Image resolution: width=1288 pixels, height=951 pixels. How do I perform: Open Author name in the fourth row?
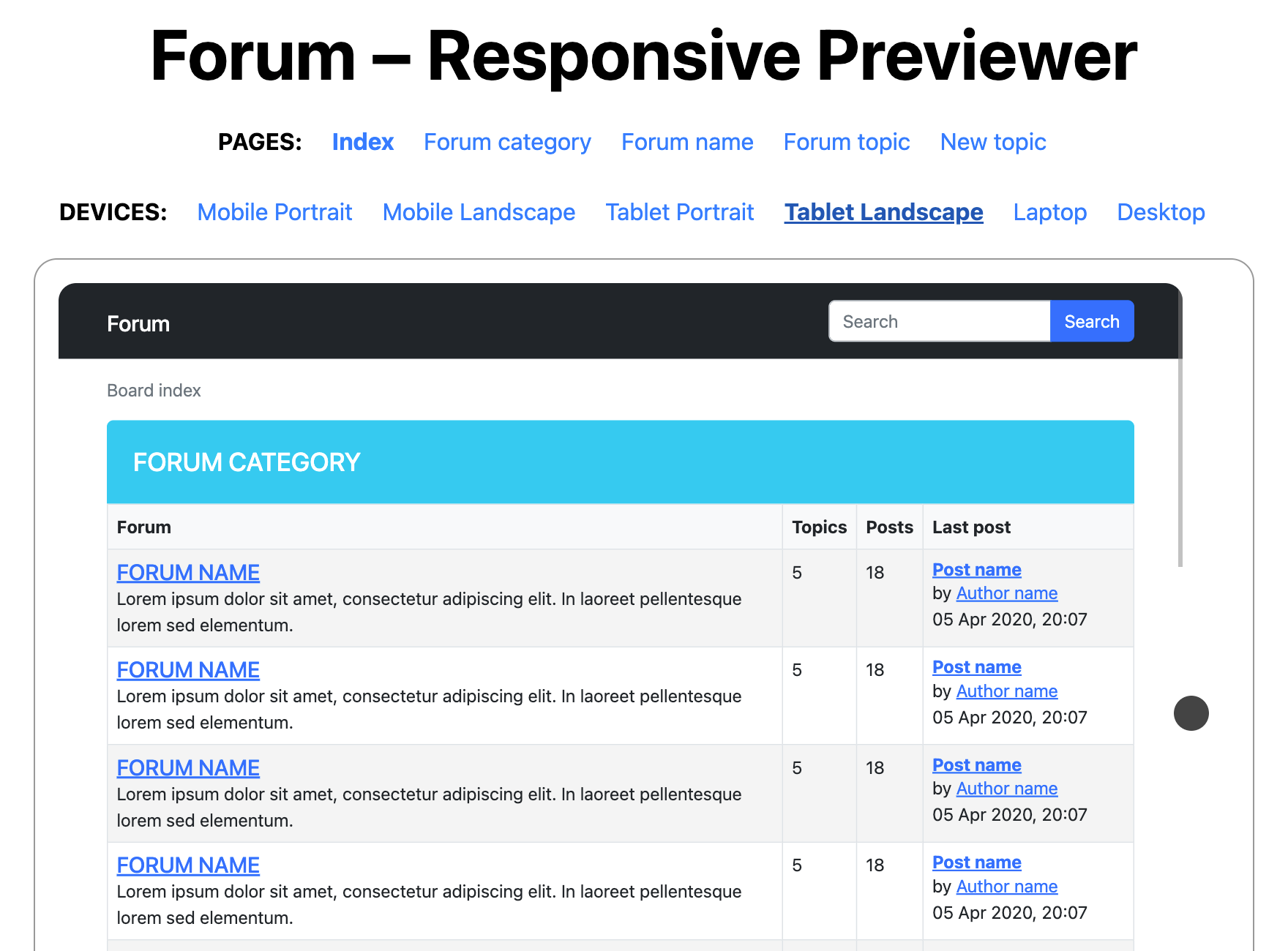(x=1007, y=887)
